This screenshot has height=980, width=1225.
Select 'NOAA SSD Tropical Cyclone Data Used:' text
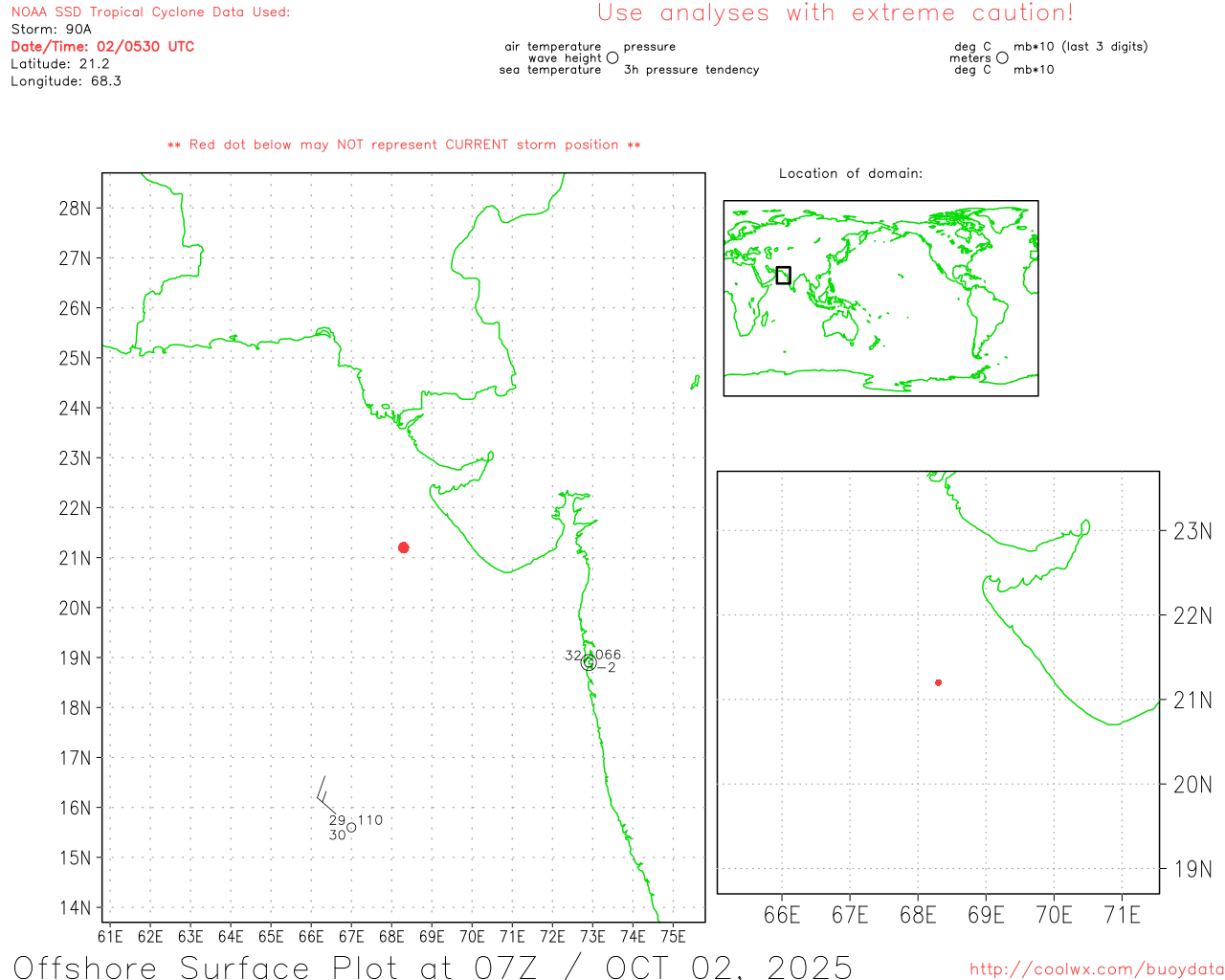click(x=150, y=12)
